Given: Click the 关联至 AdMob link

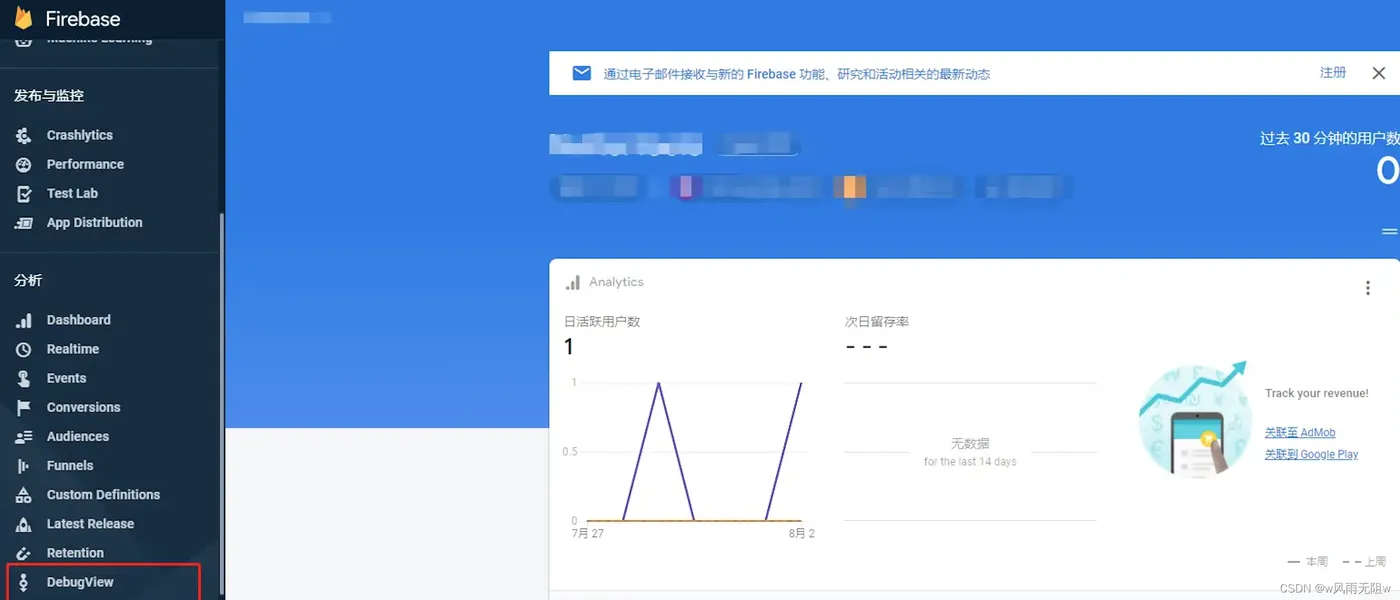Looking at the screenshot, I should pos(1300,432).
